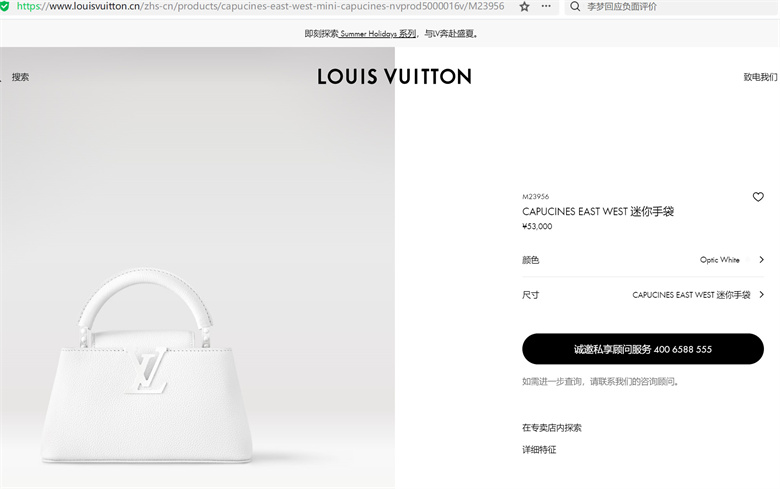Click the Louis Vuitton logo

tap(394, 77)
